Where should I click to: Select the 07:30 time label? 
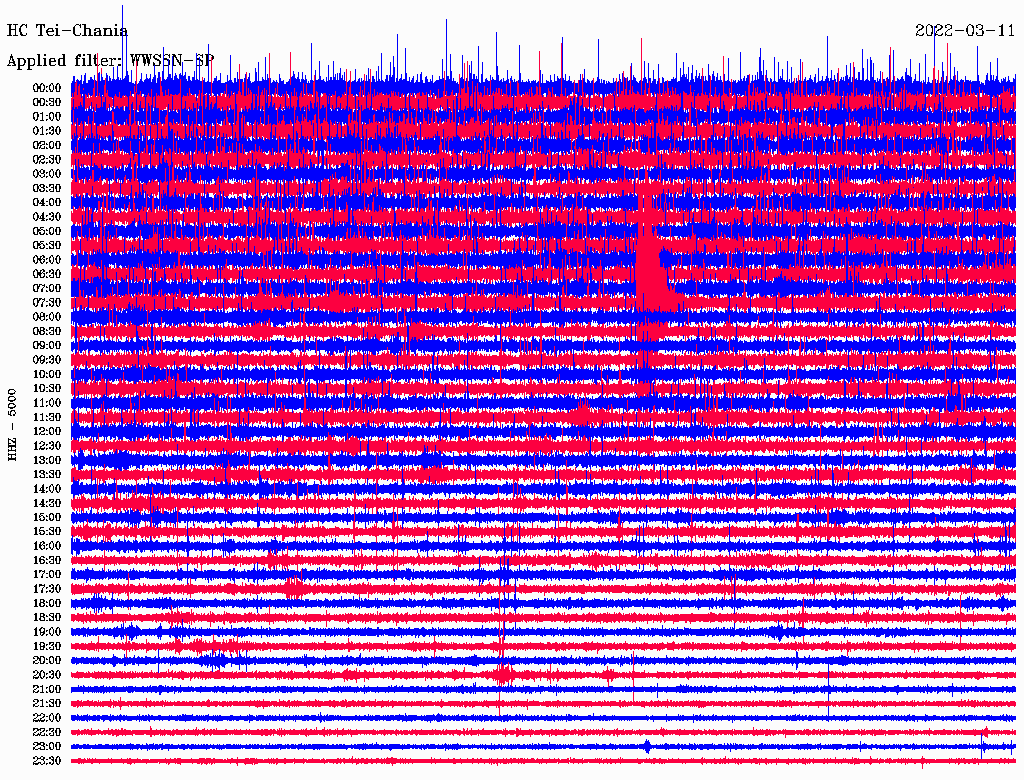tap(47, 303)
